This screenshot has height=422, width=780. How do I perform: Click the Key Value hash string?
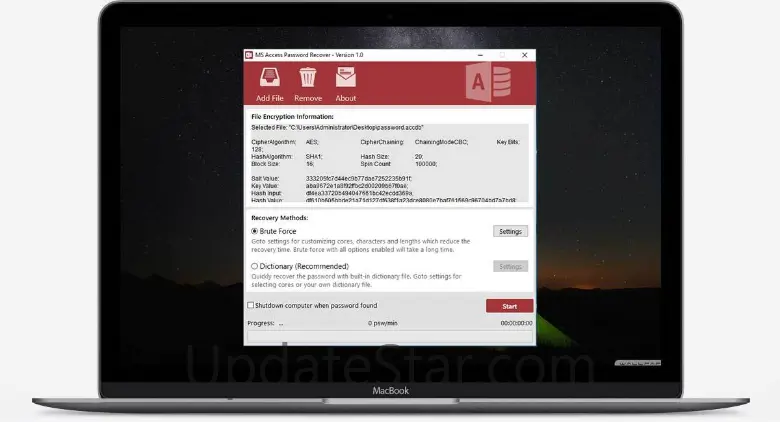[357, 186]
